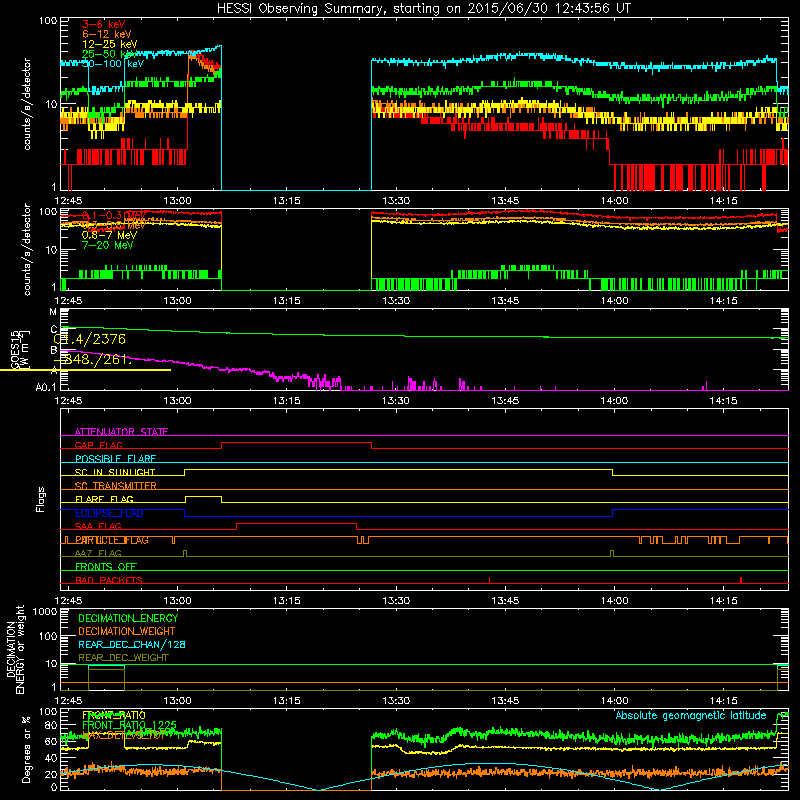This screenshot has width=800, height=800.
Task: Select the yellow 12-25 keV legend label
Action: click(110, 44)
